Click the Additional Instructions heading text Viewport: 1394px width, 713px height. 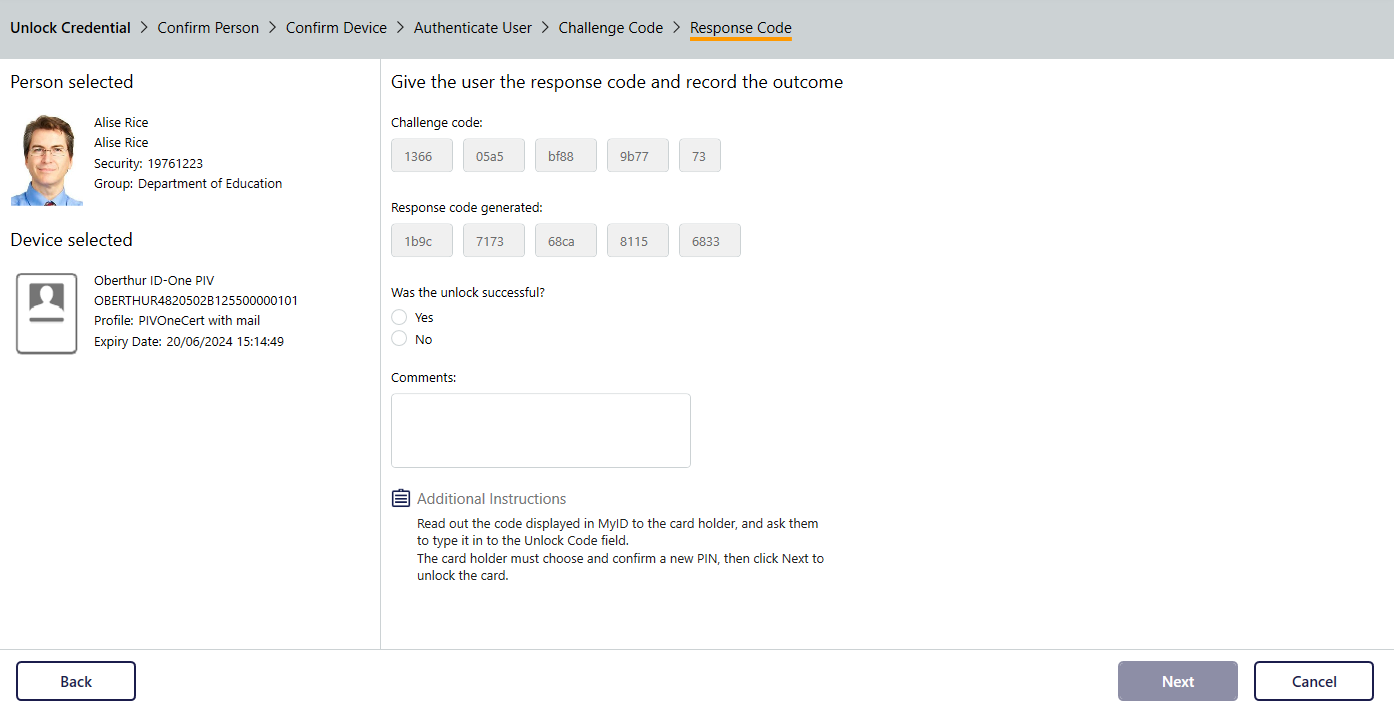[491, 498]
